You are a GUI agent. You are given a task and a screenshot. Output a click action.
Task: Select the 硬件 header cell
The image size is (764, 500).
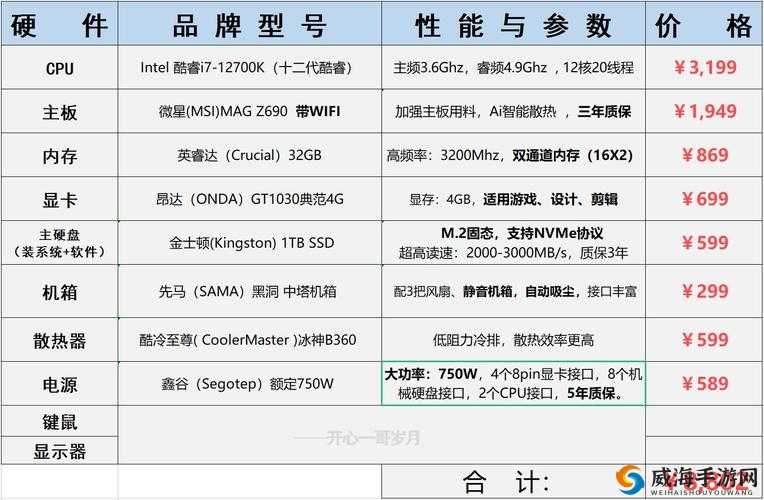[x=59, y=24]
